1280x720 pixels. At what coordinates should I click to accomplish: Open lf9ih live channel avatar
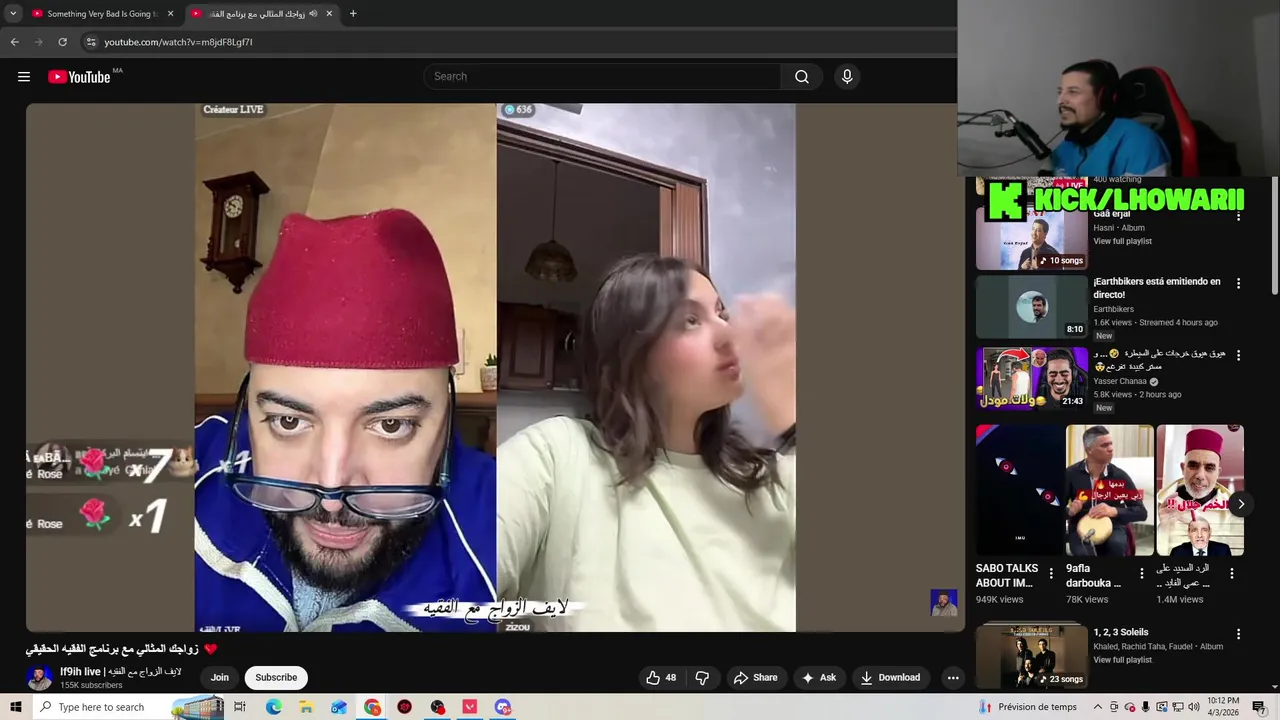click(39, 678)
